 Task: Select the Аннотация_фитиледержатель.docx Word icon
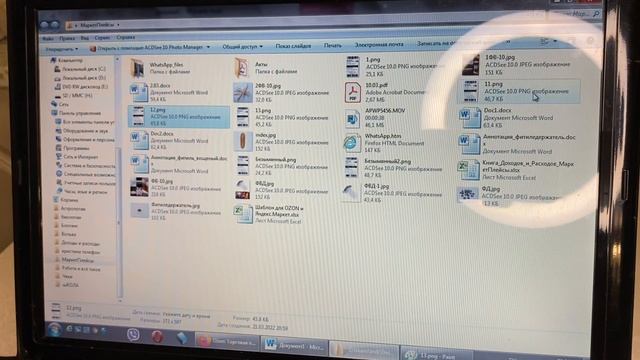(469, 144)
